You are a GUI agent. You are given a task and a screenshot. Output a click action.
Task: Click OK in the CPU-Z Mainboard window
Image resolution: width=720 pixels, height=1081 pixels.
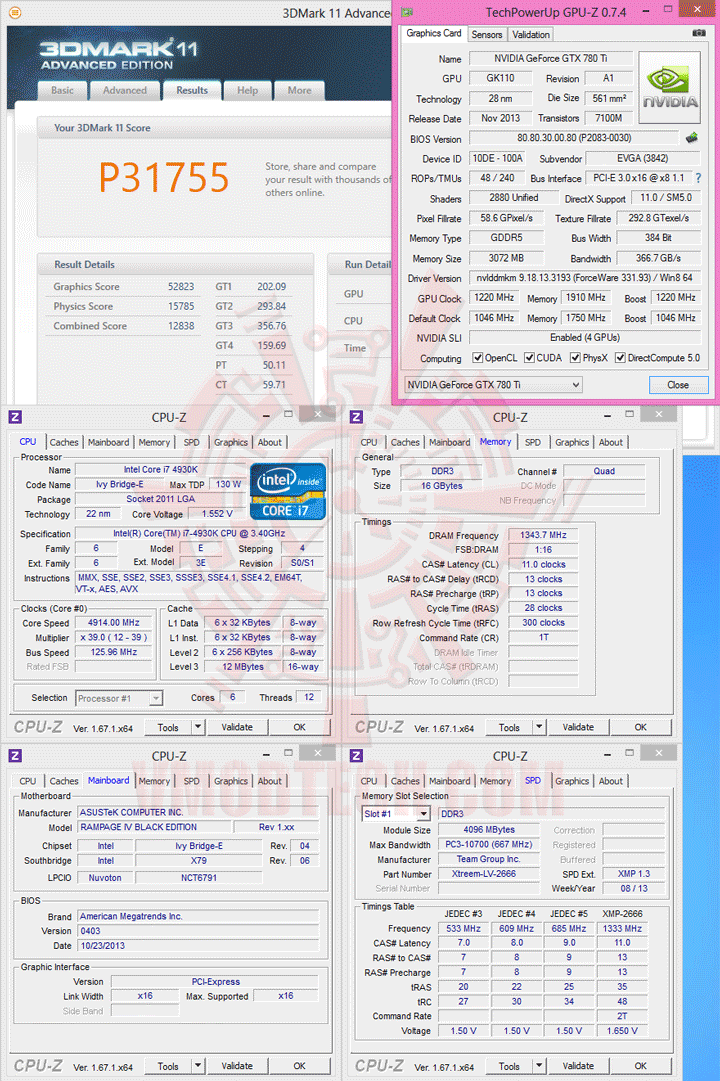click(x=299, y=1066)
